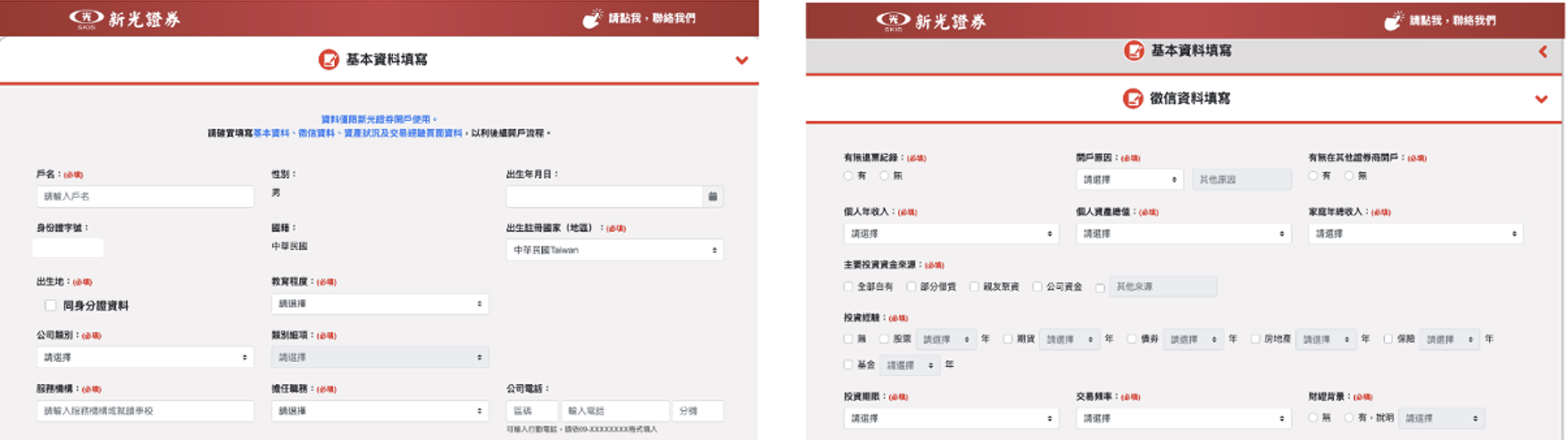The height and width of the screenshot is (440, 1568).
Task: Click the 新光證券 logo on the right screen
Action: pos(931,21)
